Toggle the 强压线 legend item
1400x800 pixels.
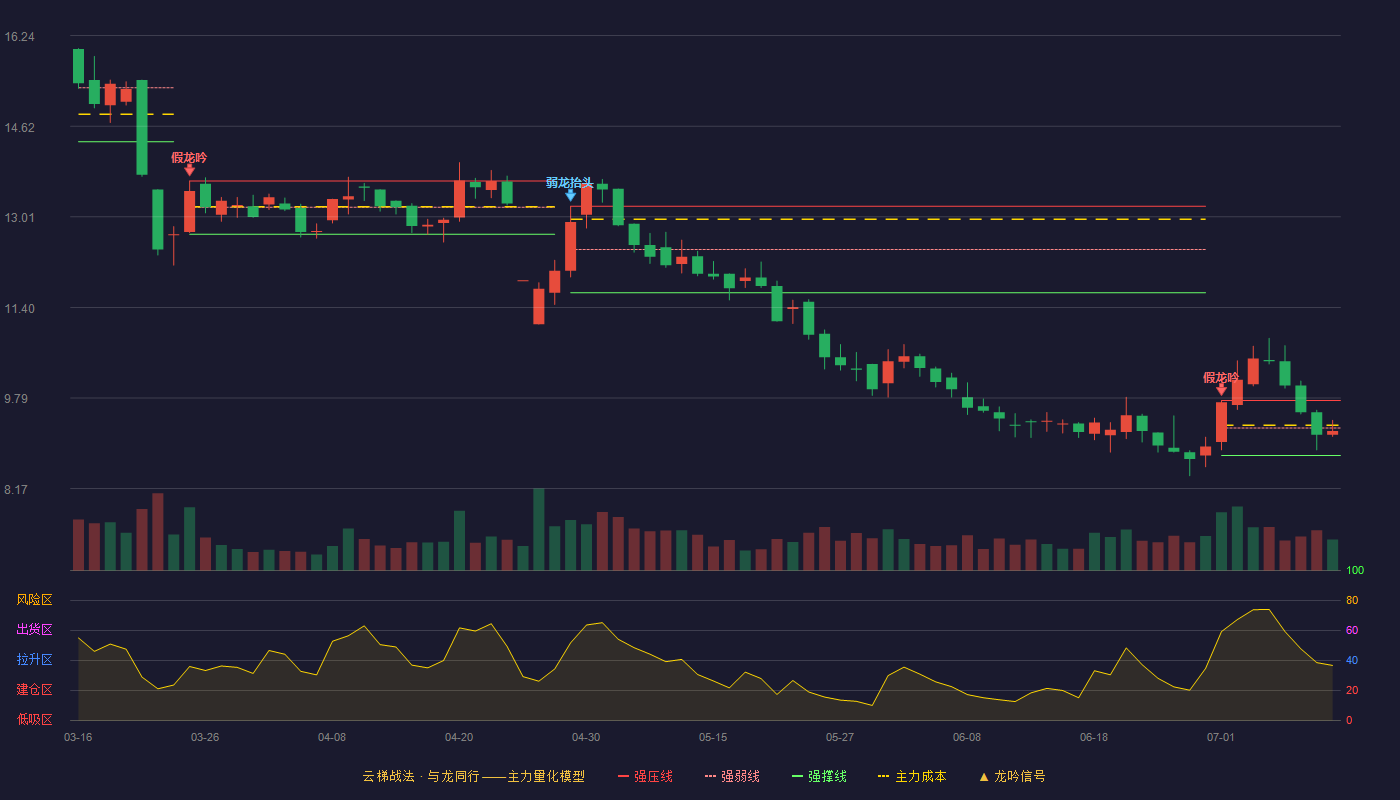point(645,776)
